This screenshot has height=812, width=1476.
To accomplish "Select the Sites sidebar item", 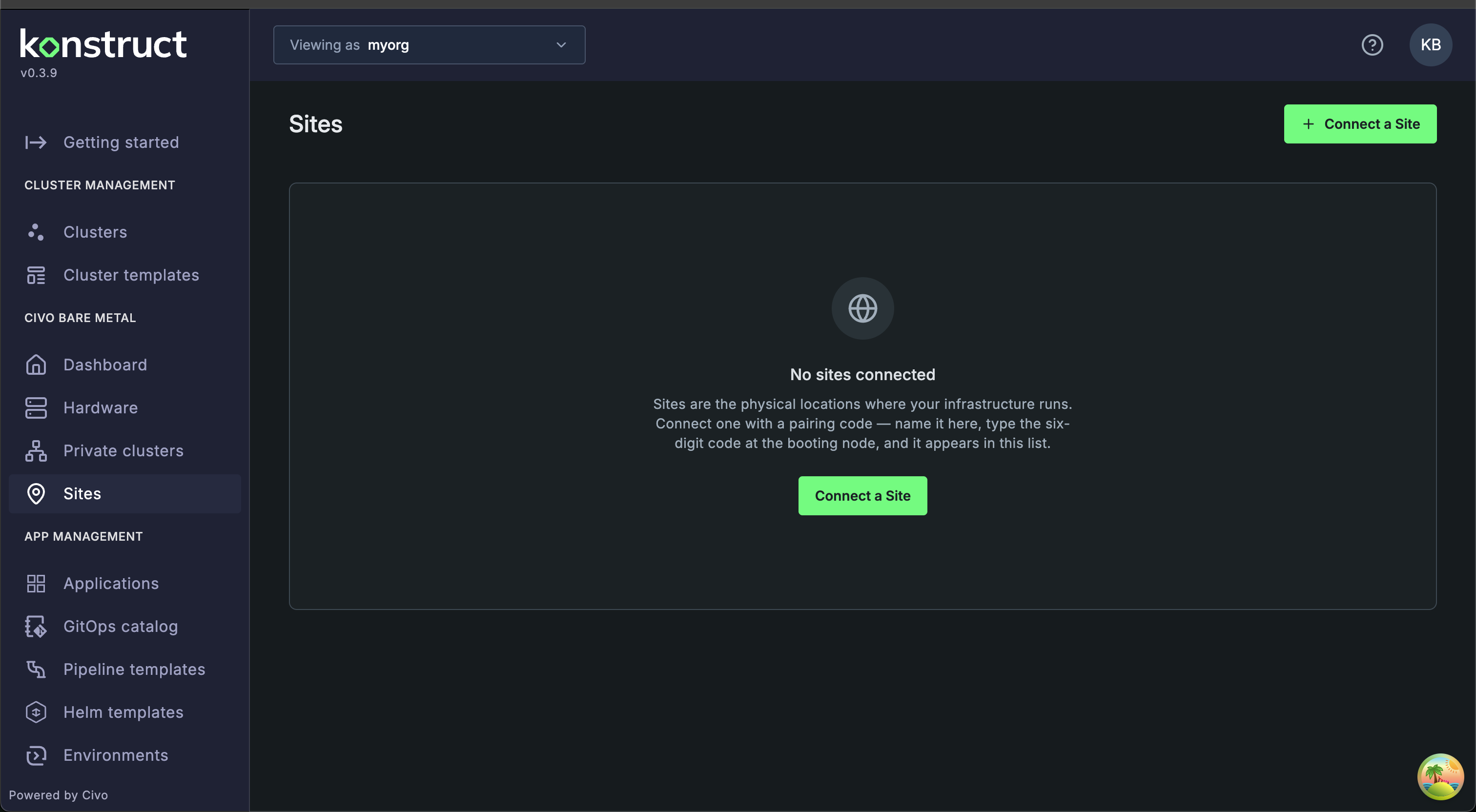I will (125, 493).
